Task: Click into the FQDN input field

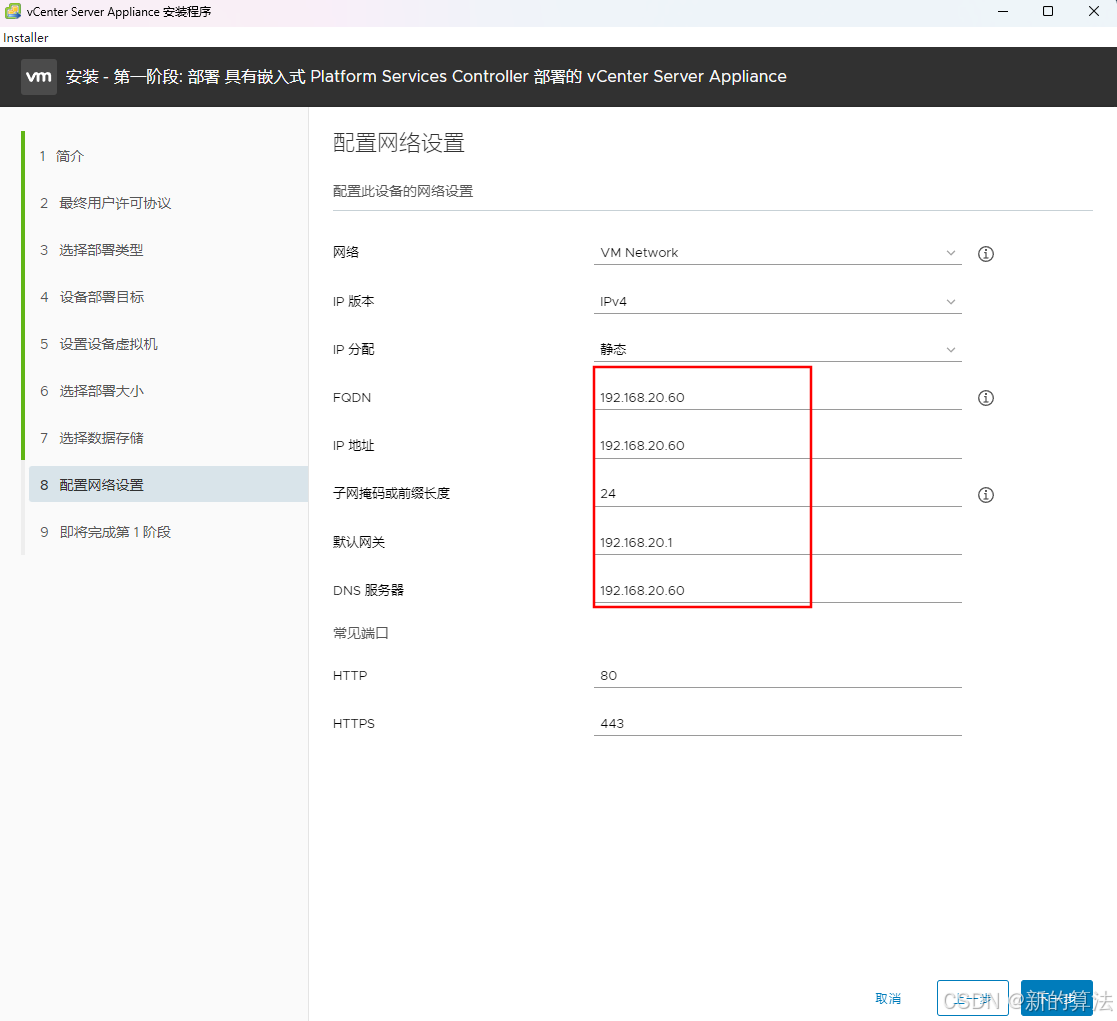Action: pos(777,398)
